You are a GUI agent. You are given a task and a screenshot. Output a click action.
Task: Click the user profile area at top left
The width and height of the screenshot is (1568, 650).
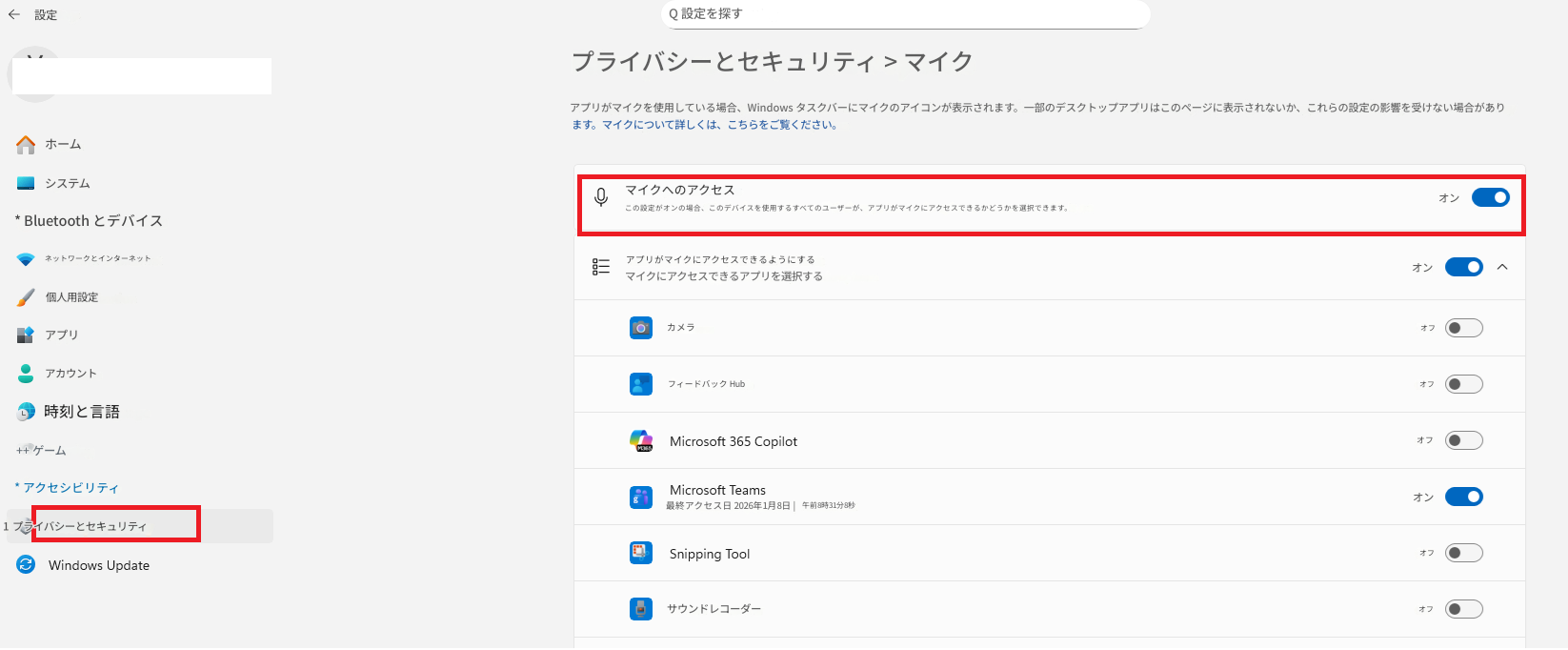click(140, 75)
